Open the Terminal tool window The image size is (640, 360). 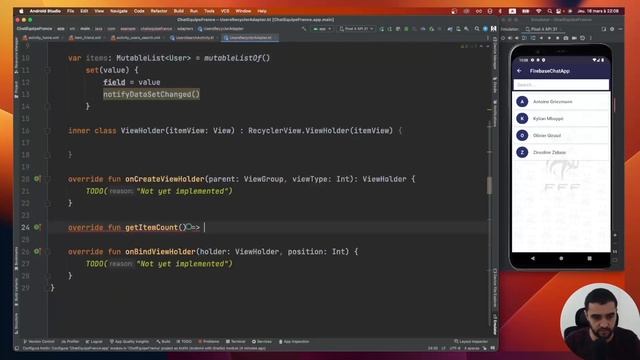(x=236, y=342)
